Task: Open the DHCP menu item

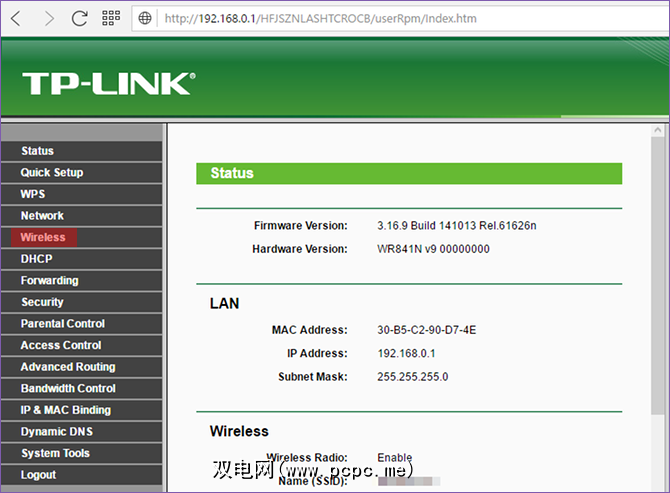Action: tap(81, 259)
